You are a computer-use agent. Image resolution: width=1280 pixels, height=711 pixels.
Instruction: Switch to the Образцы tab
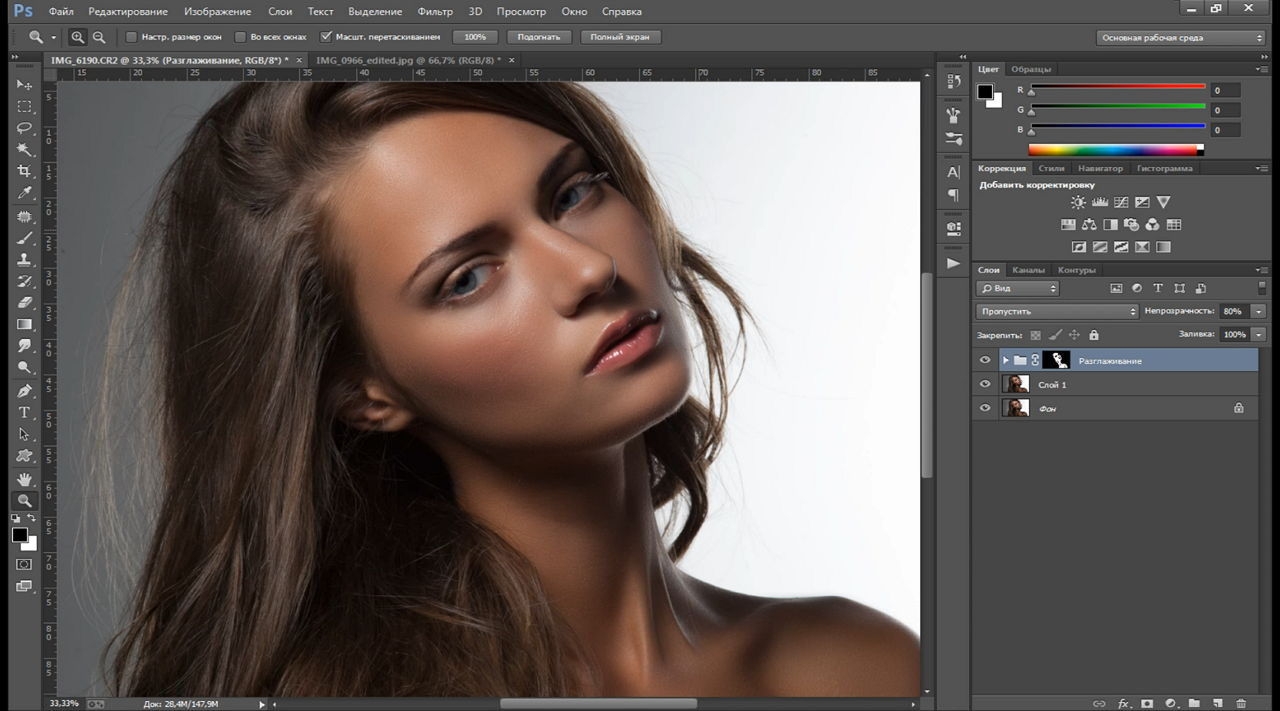click(x=1031, y=69)
